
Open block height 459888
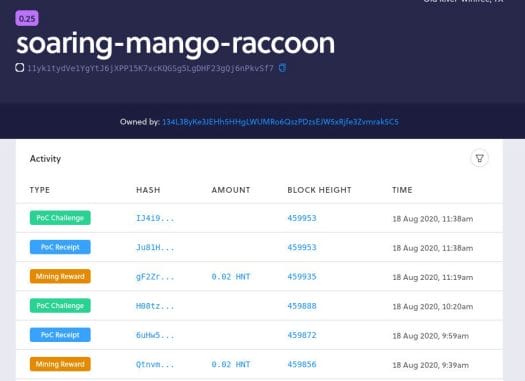click(x=302, y=306)
